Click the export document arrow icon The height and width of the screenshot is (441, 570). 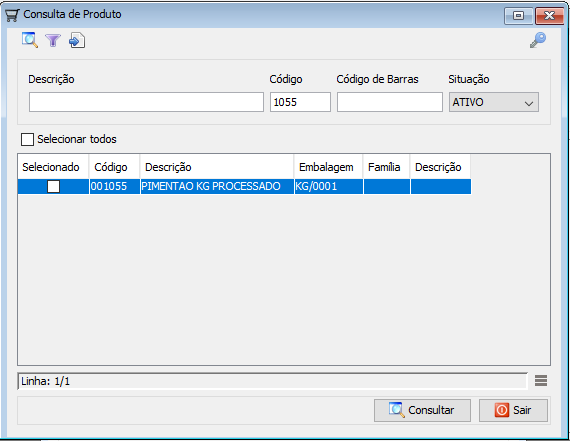coord(77,40)
